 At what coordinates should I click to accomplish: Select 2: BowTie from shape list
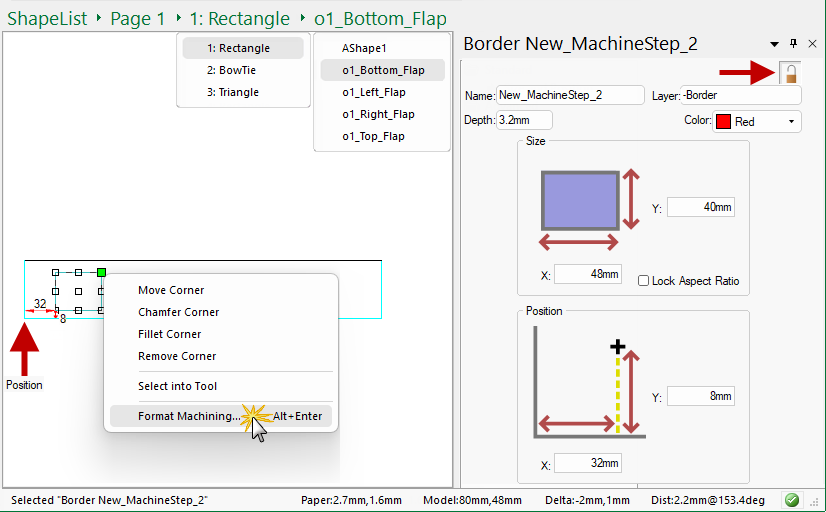[x=233, y=70]
